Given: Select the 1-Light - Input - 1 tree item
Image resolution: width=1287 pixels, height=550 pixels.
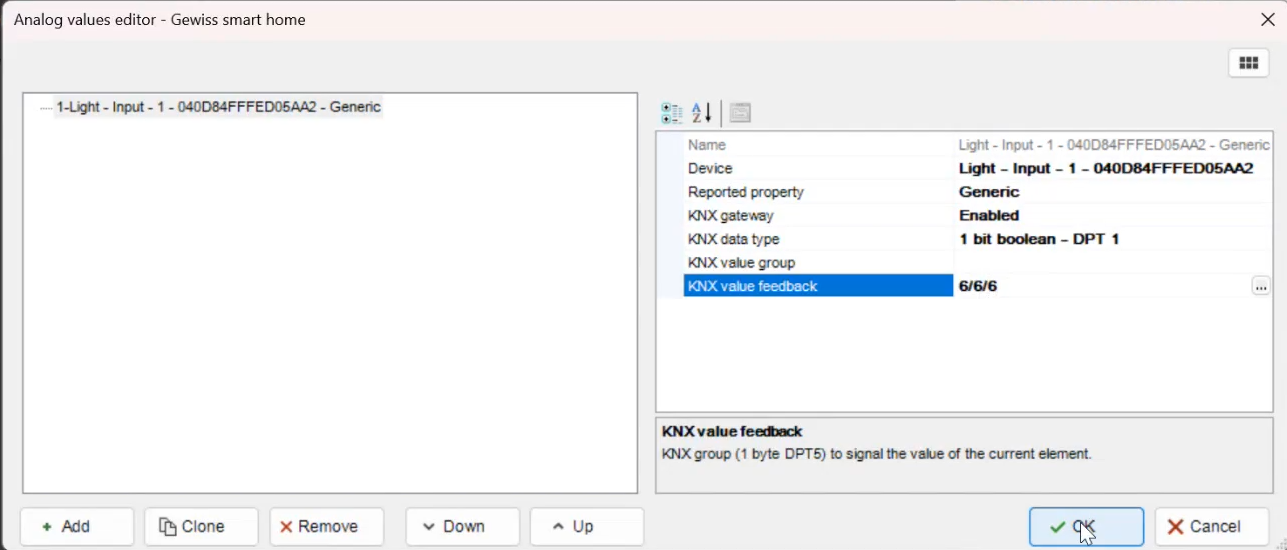Looking at the screenshot, I should click(218, 107).
